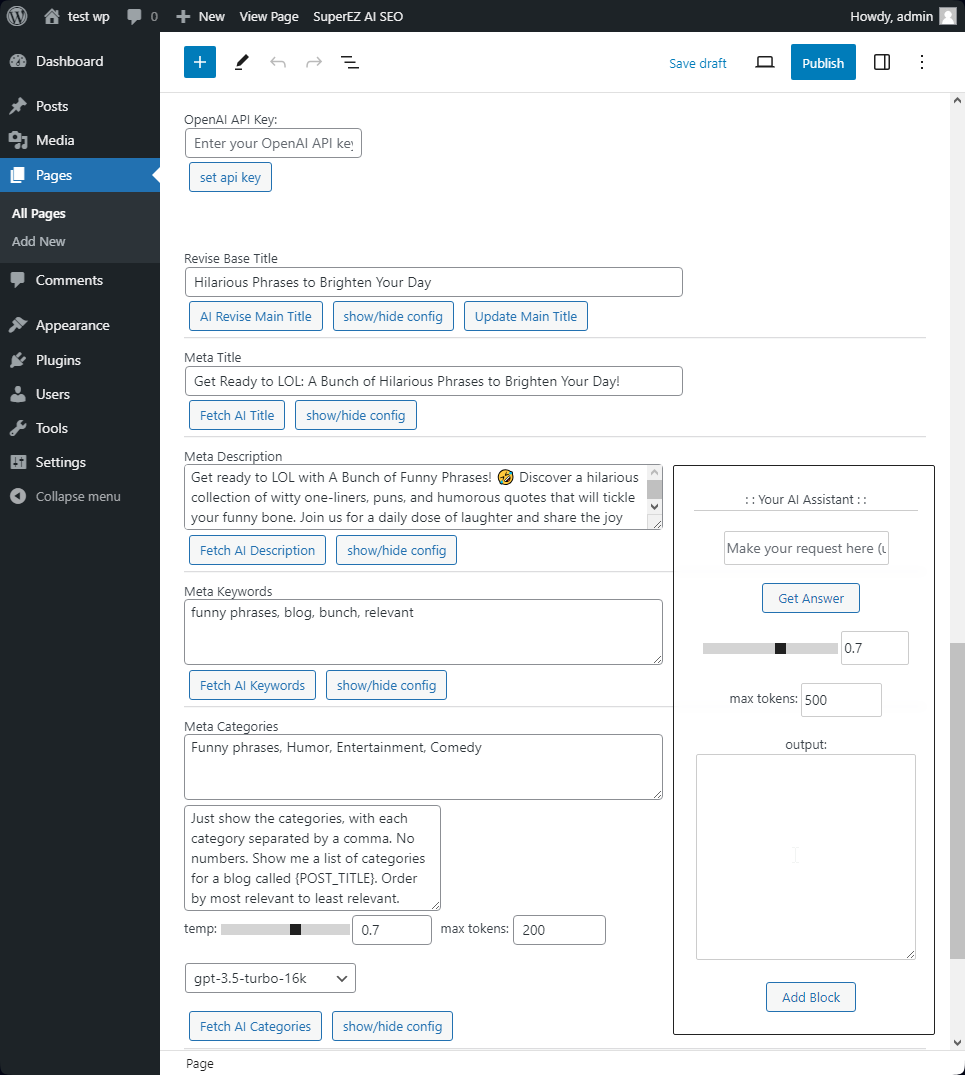This screenshot has width=965, height=1075.
Task: Click the Publish button
Action: [x=823, y=62]
